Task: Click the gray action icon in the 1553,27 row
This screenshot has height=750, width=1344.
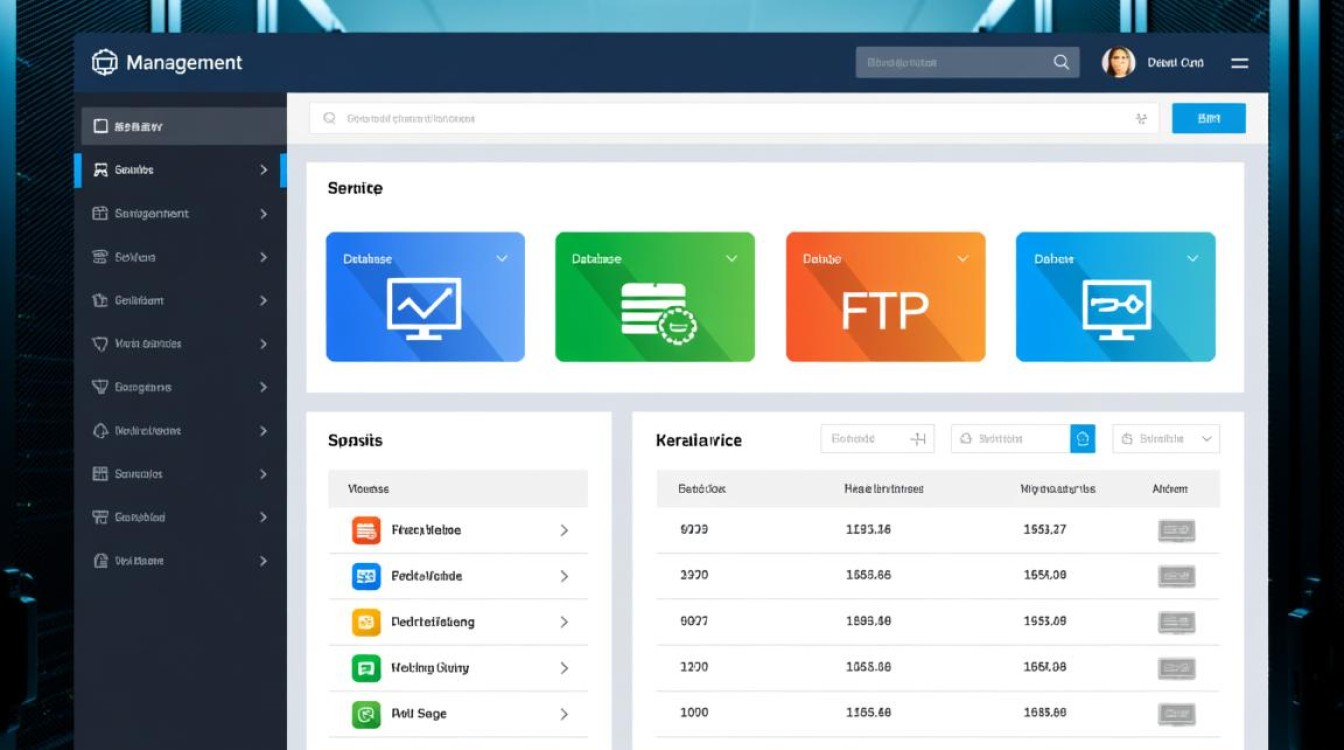Action: (1176, 530)
